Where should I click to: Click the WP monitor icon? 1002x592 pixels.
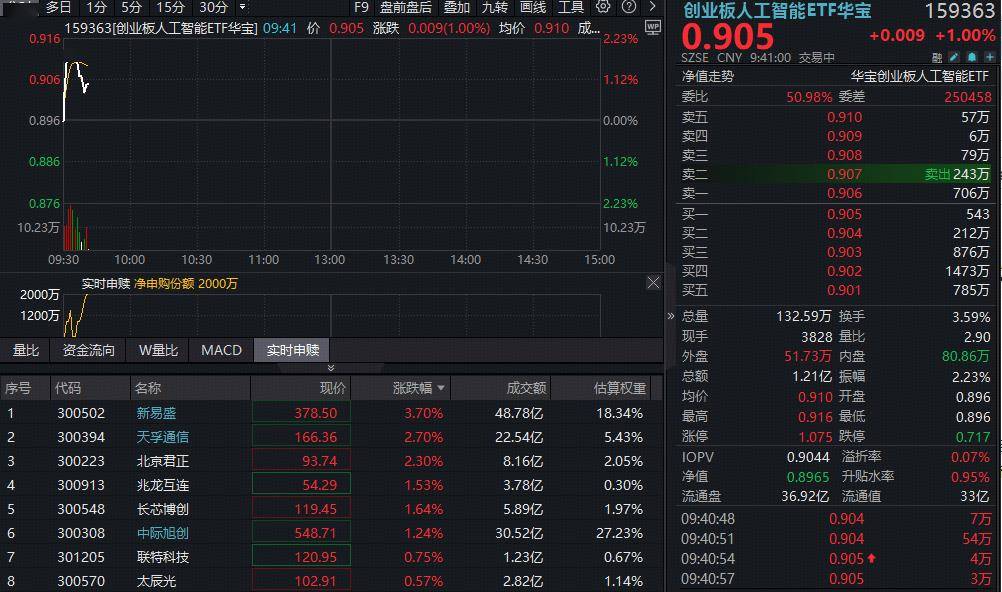coord(652,27)
